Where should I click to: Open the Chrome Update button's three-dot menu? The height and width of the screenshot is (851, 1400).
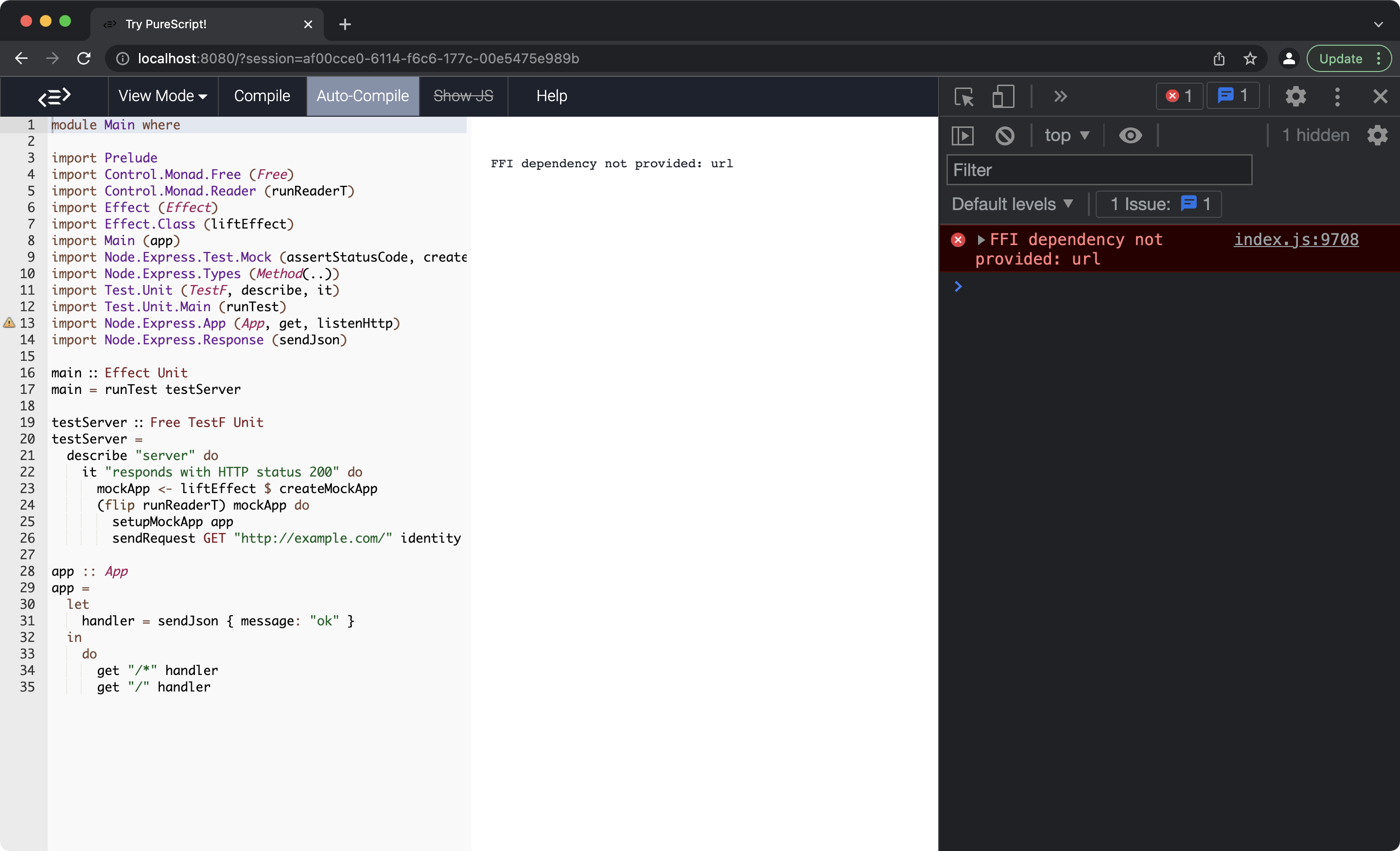click(x=1379, y=58)
